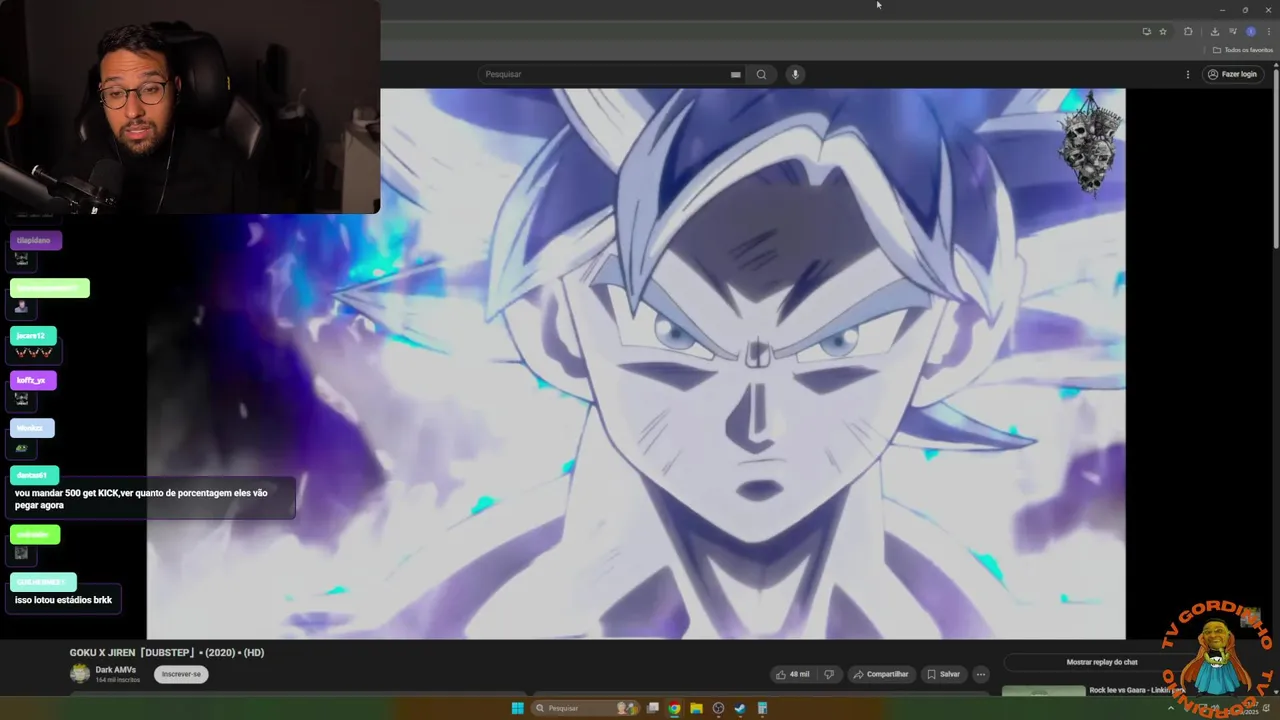
Task: Open Chrome three-dot main menu
Action: pos(1269,31)
